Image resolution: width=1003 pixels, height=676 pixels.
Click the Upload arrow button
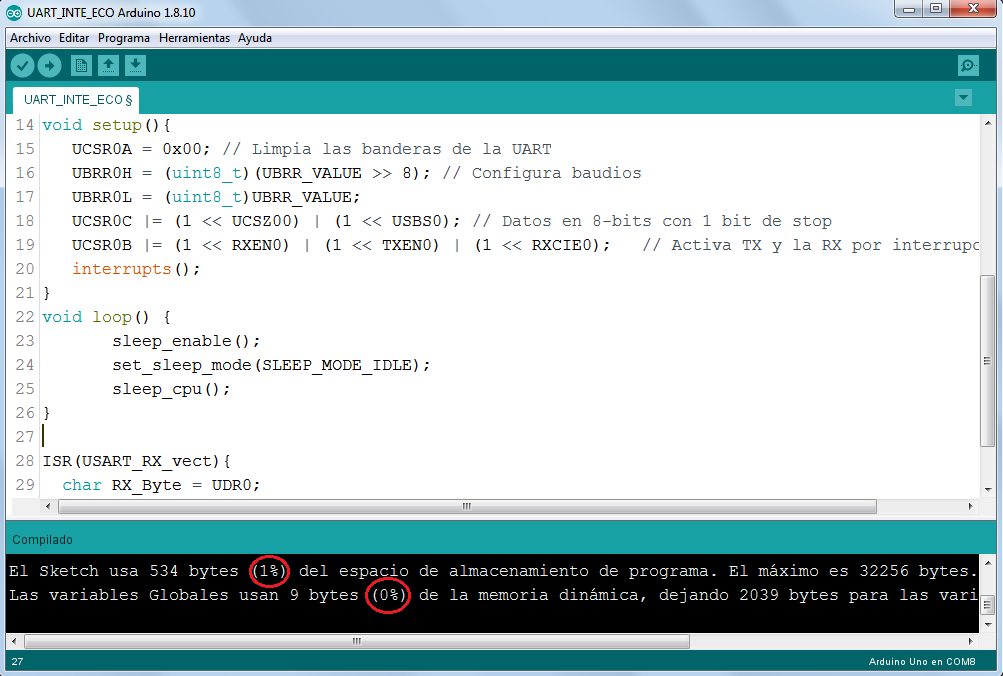[x=49, y=65]
